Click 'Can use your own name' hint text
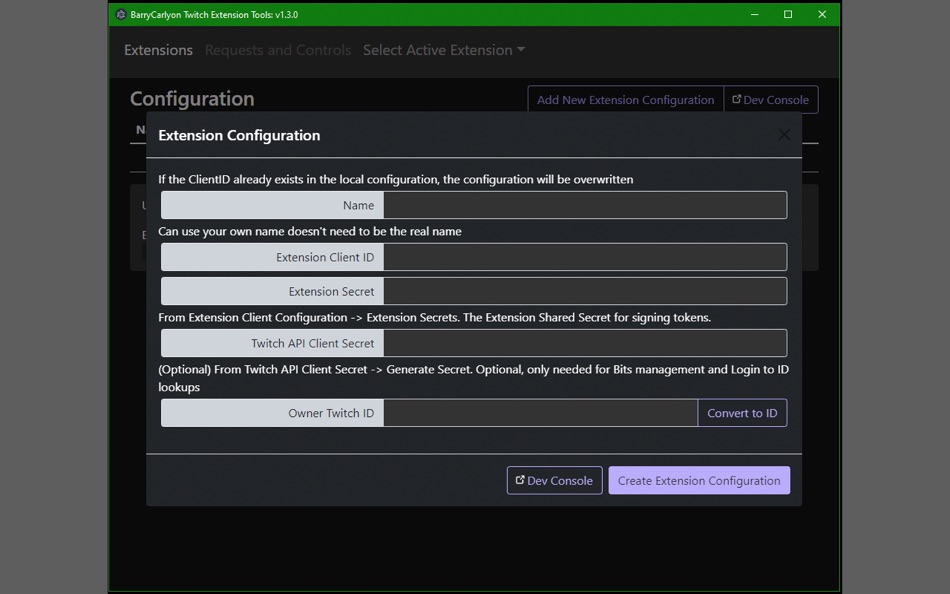The image size is (950, 594). (310, 232)
